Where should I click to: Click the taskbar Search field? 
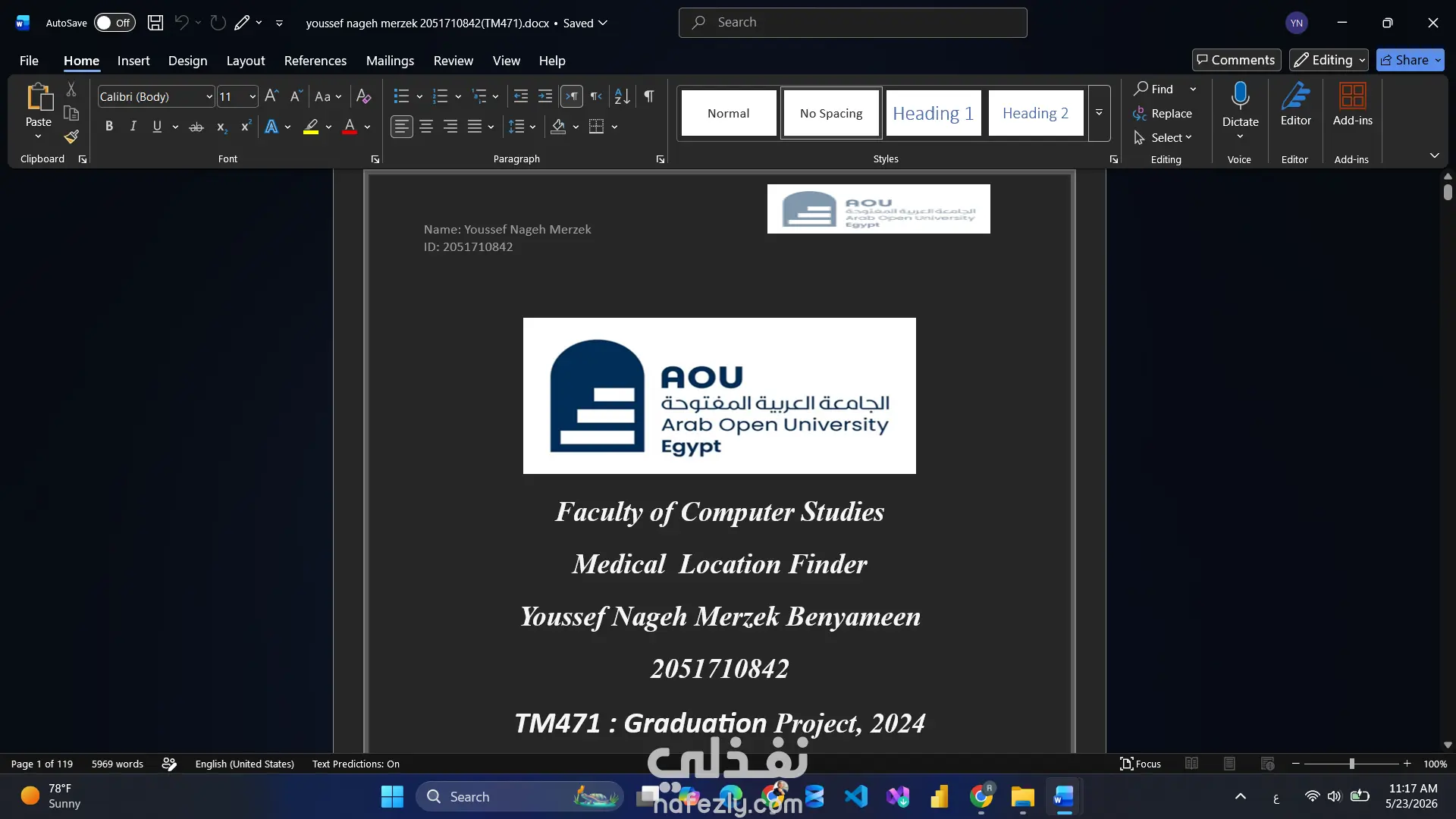click(519, 796)
